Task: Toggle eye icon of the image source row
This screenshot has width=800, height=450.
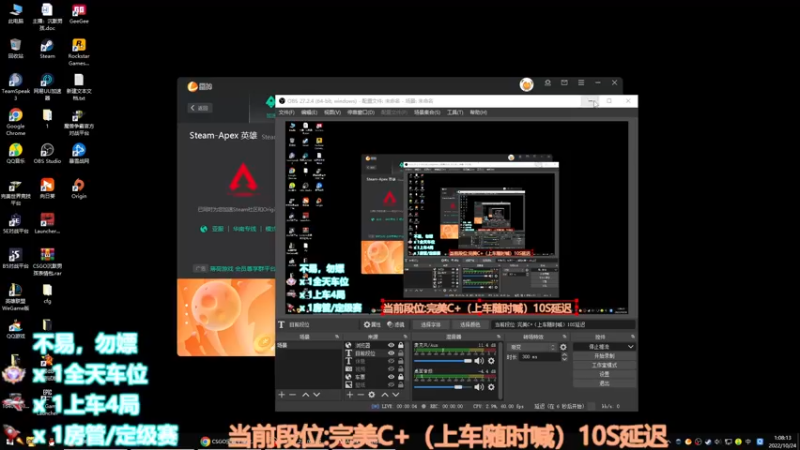Action: [x=391, y=385]
